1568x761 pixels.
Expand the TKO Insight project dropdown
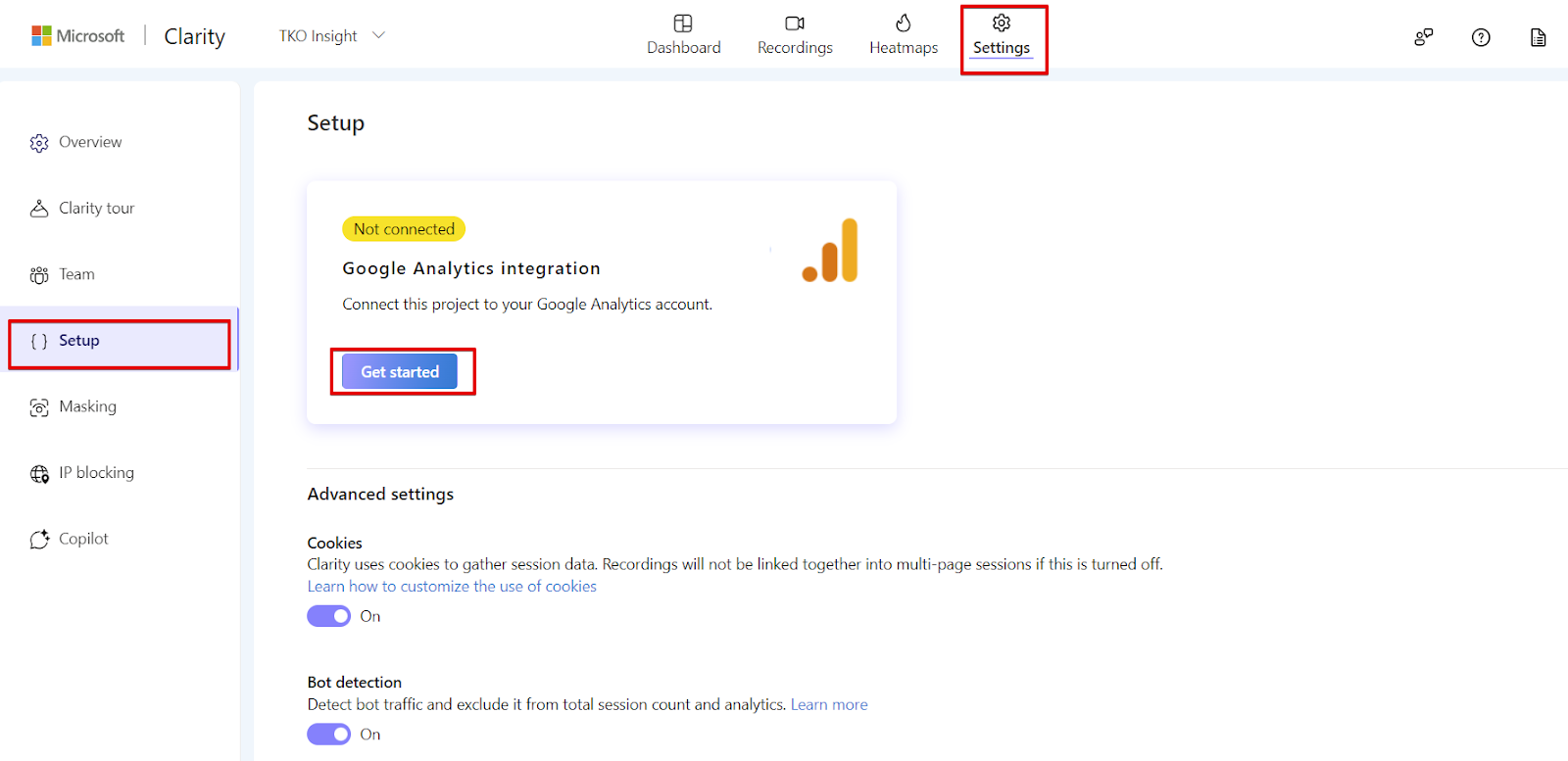332,36
